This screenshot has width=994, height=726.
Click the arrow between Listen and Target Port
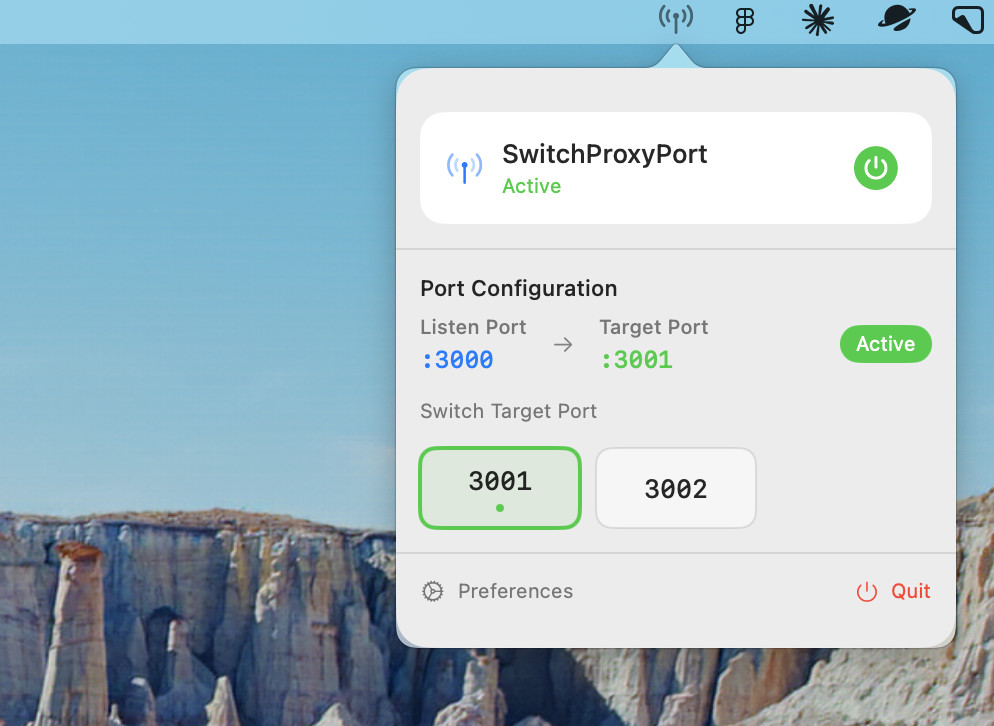pos(563,345)
